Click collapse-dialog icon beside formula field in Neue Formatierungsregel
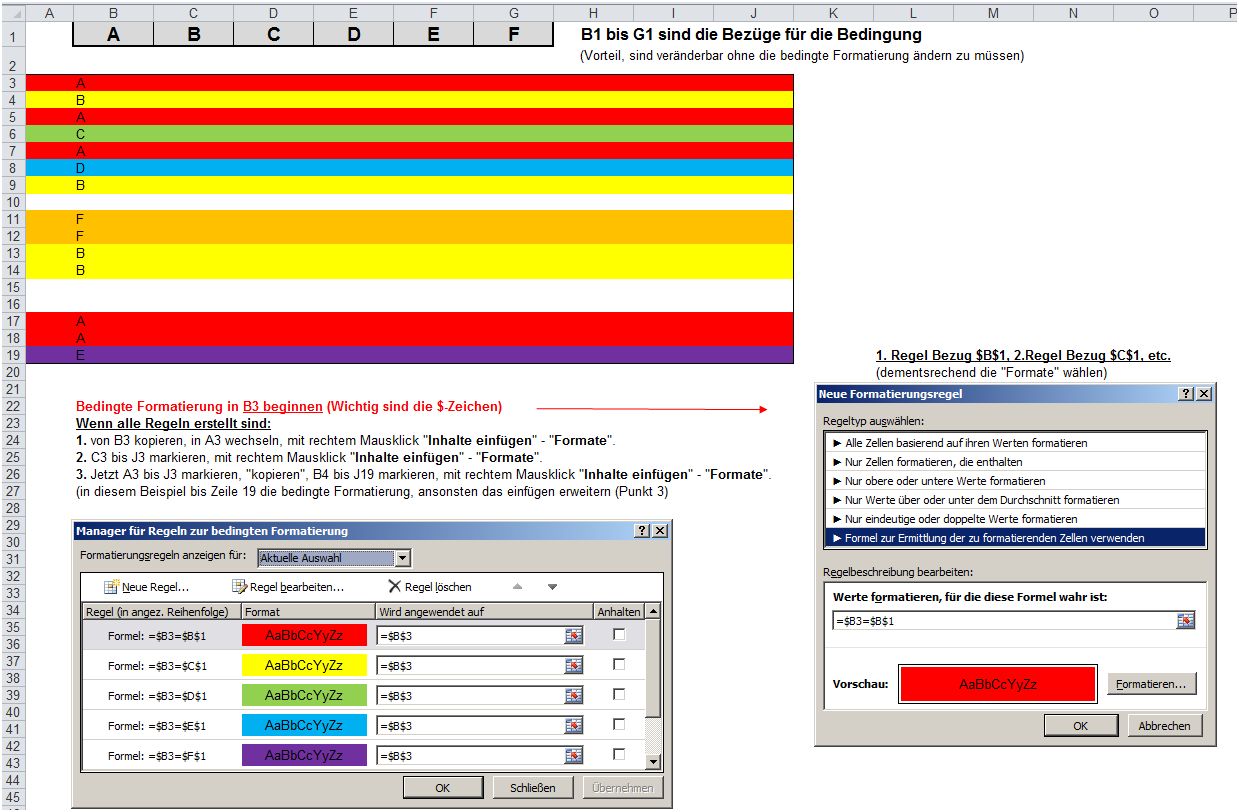The height and width of the screenshot is (812, 1239). pos(1185,620)
